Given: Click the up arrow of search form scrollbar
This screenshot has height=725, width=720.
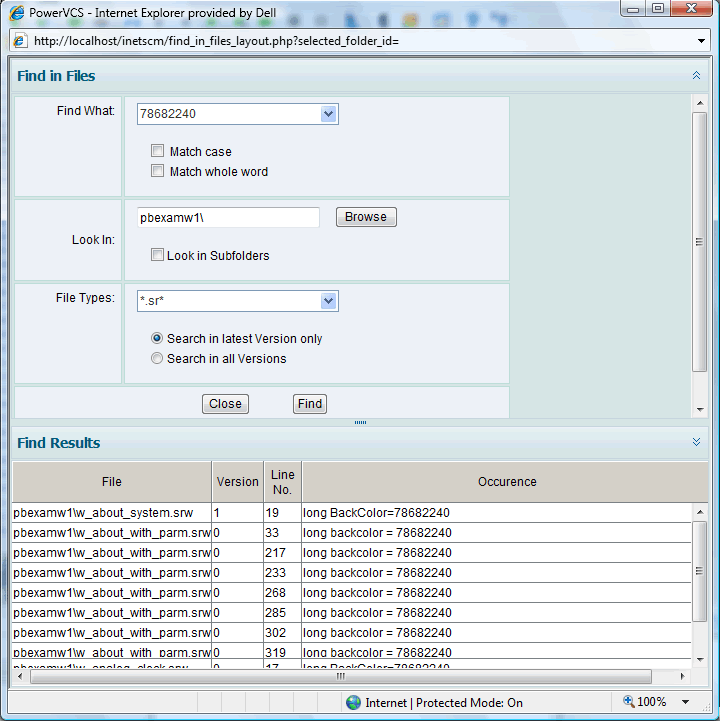Looking at the screenshot, I should click(x=700, y=103).
